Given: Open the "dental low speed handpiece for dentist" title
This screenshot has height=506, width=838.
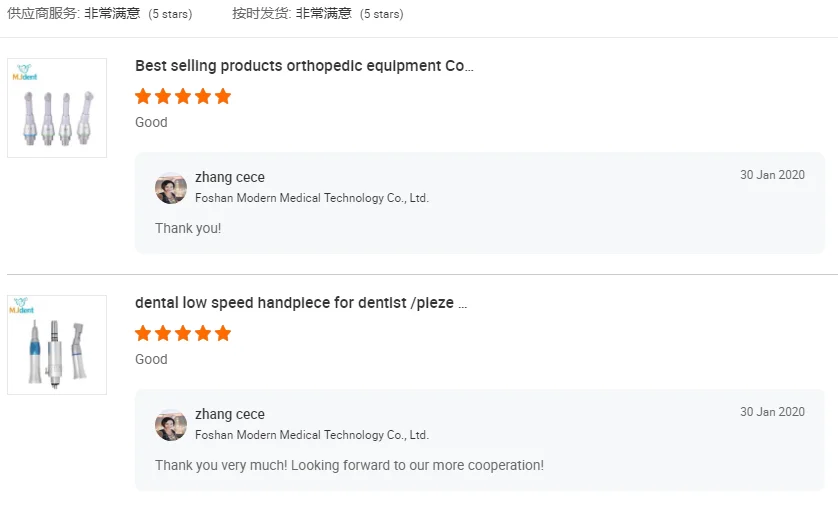Looking at the screenshot, I should (301, 303).
